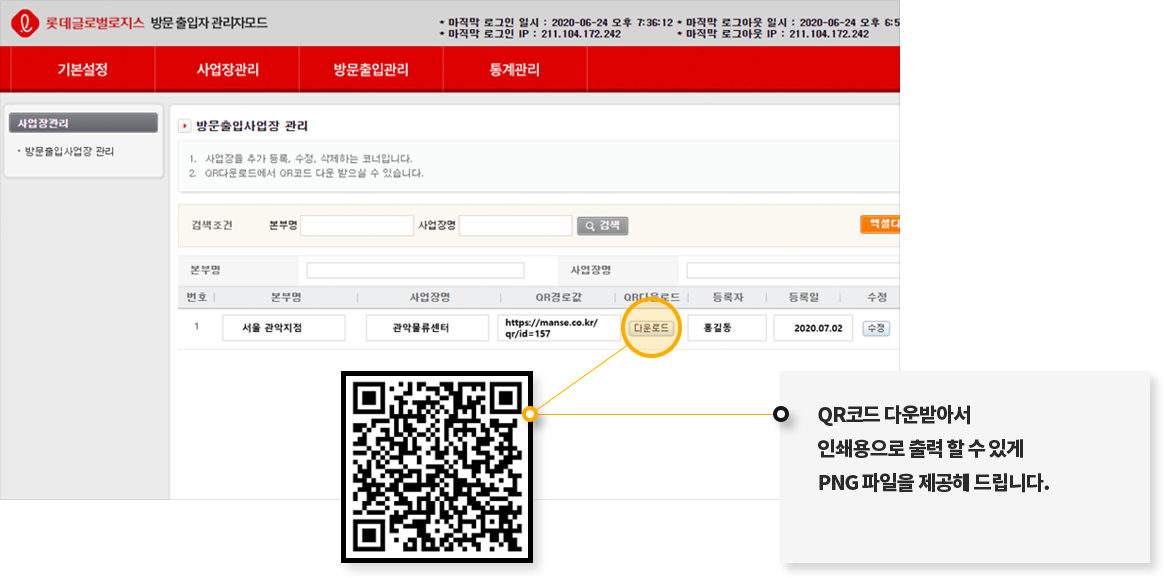Viewport: 1164px width, 578px height.
Task: Click the 사업장관리 sidebar panel header
Action: click(x=83, y=123)
